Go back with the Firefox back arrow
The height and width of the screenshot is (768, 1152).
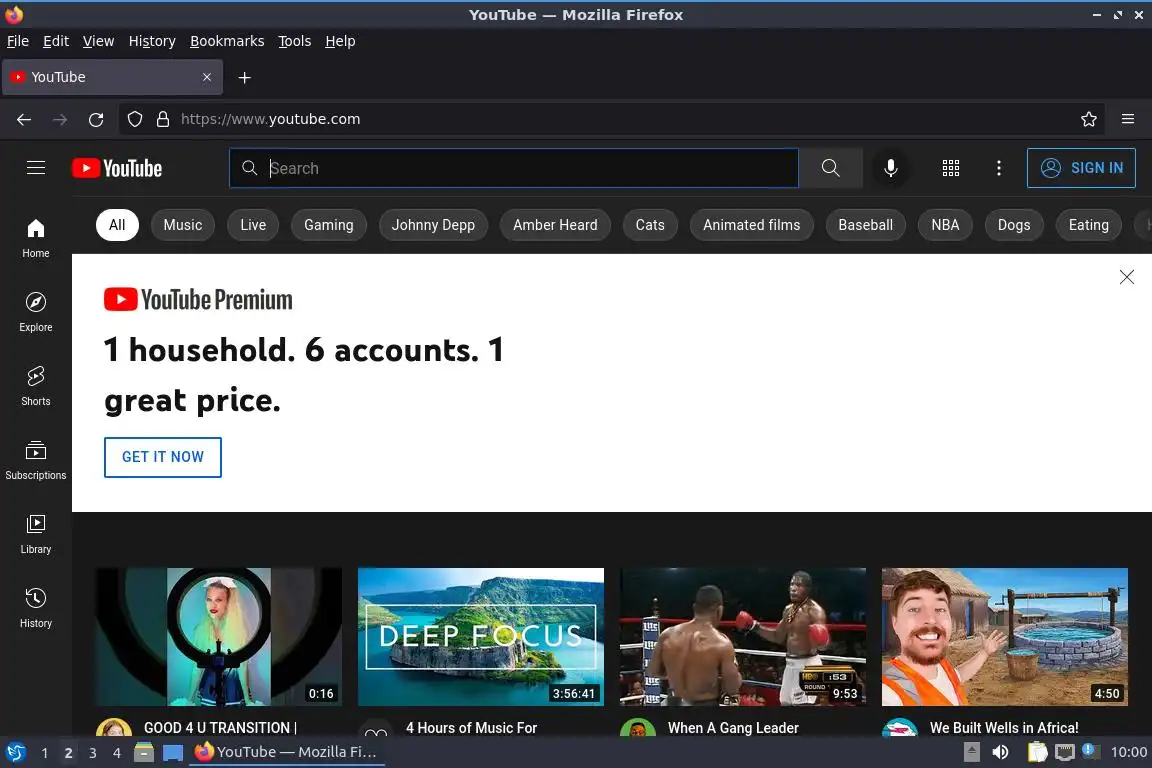(24, 119)
